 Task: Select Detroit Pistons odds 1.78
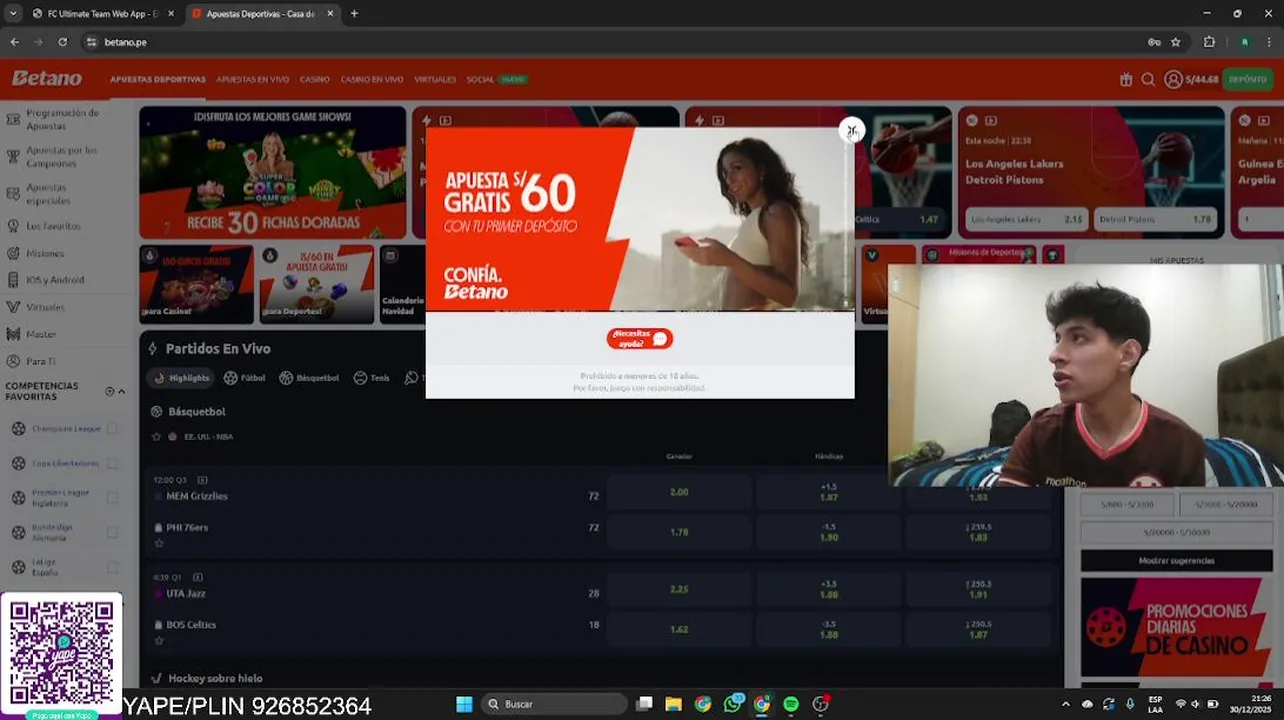pyautogui.click(x=1156, y=219)
